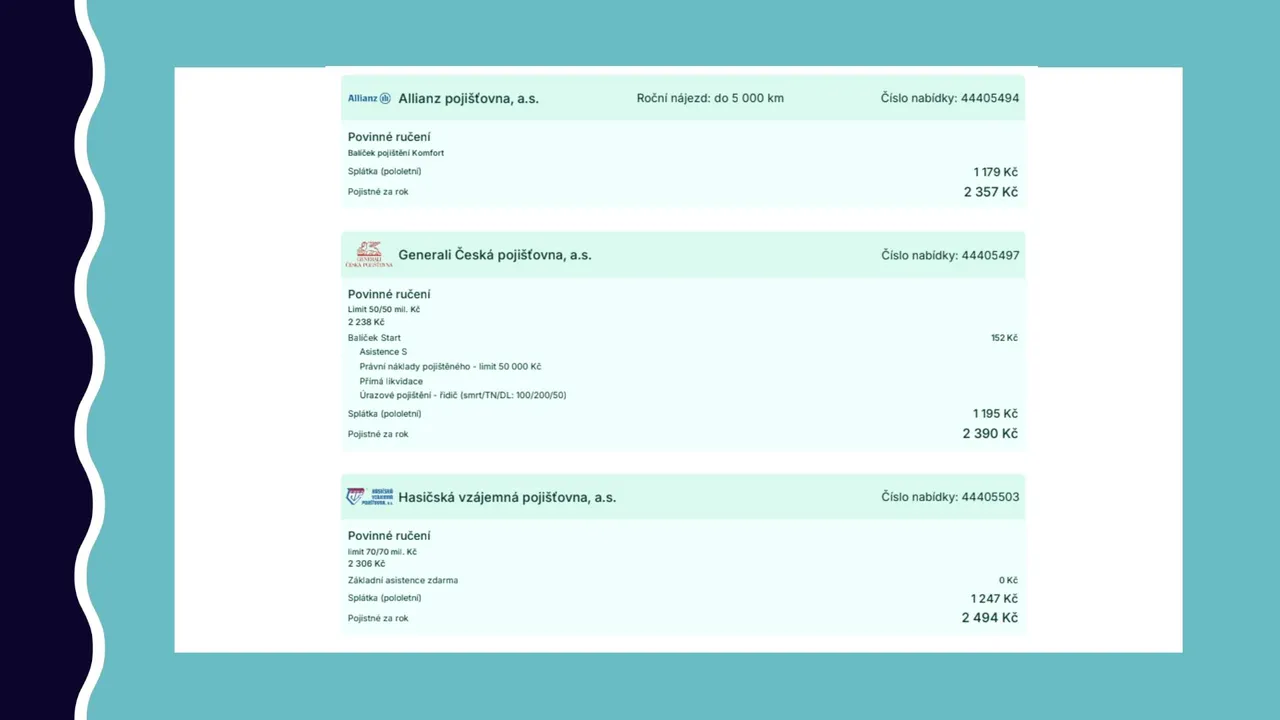Click "Přímá likvidace"
Viewport: 1280px width, 720px height.
(391, 381)
